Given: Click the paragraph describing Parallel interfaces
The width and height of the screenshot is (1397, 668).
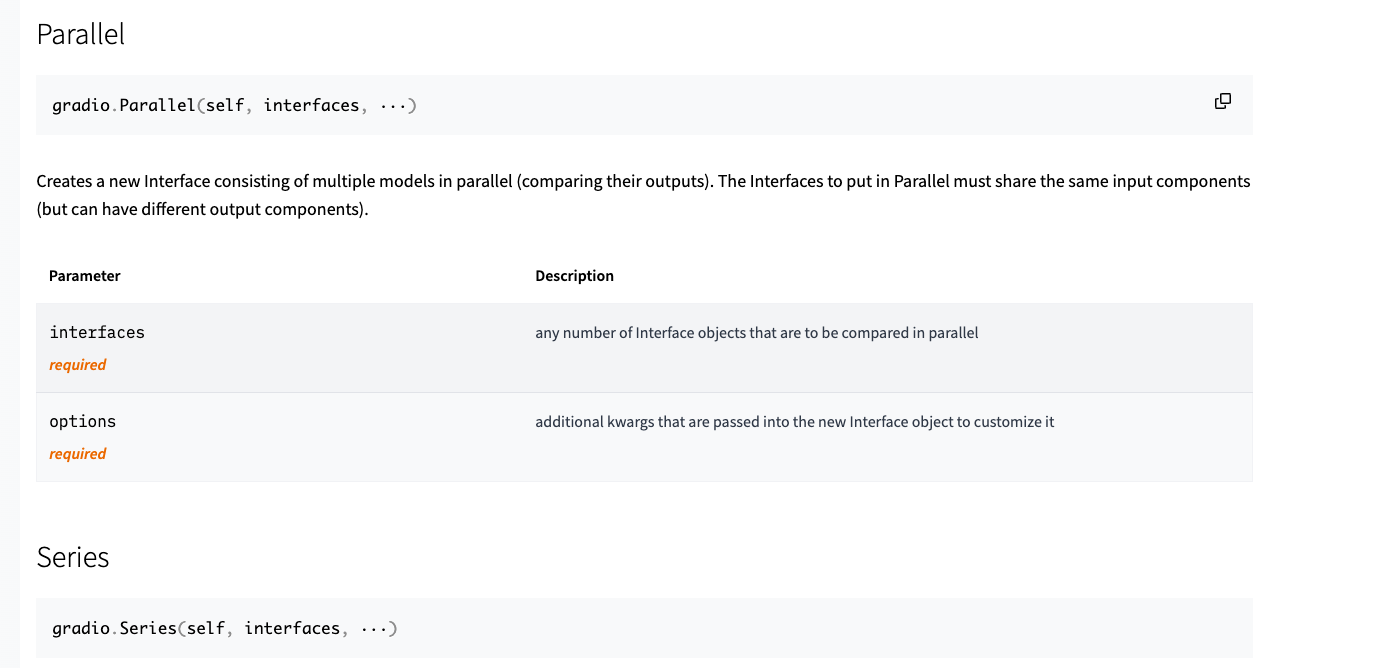Looking at the screenshot, I should point(644,197).
